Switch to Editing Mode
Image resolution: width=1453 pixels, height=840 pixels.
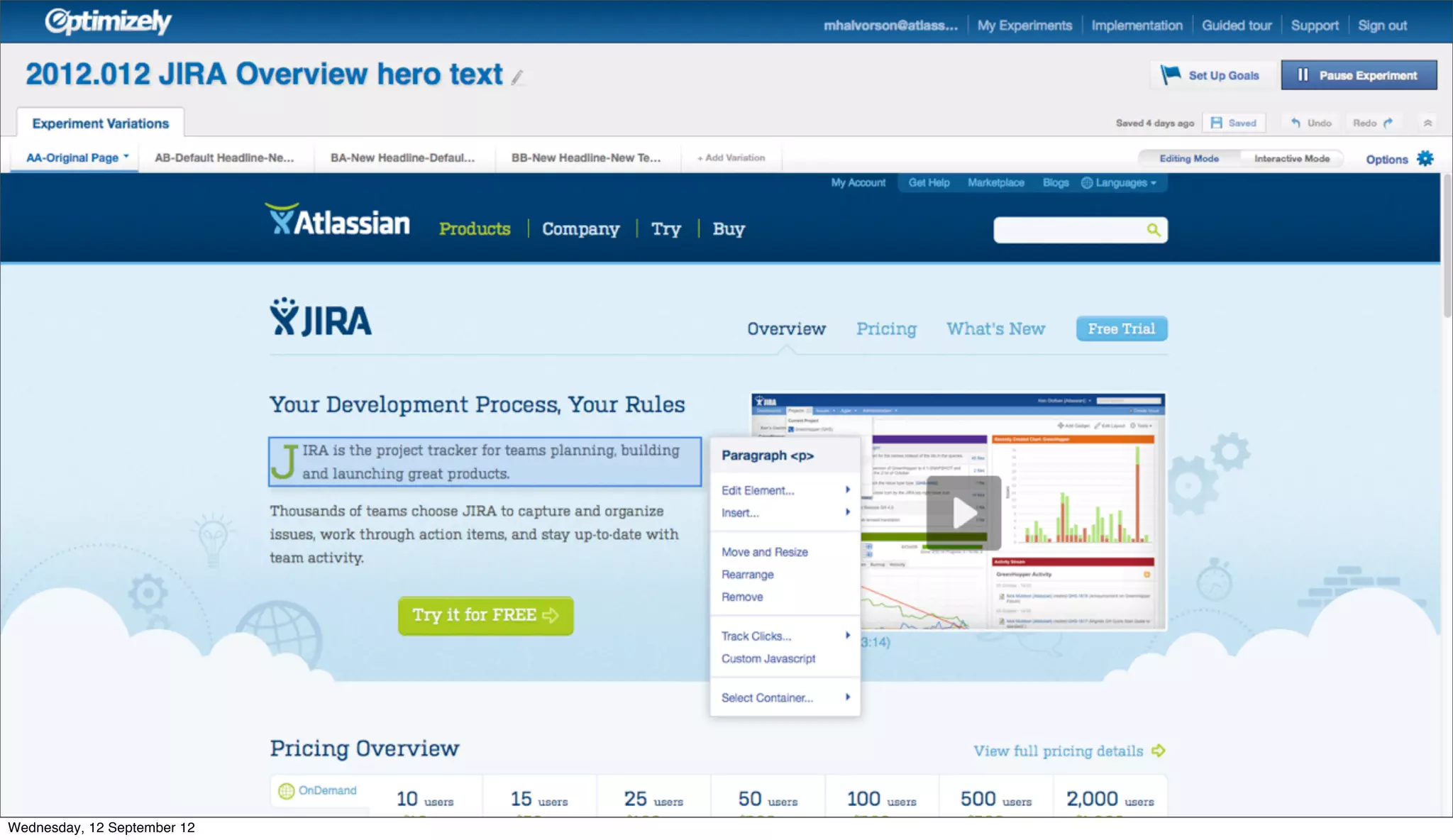click(1189, 158)
